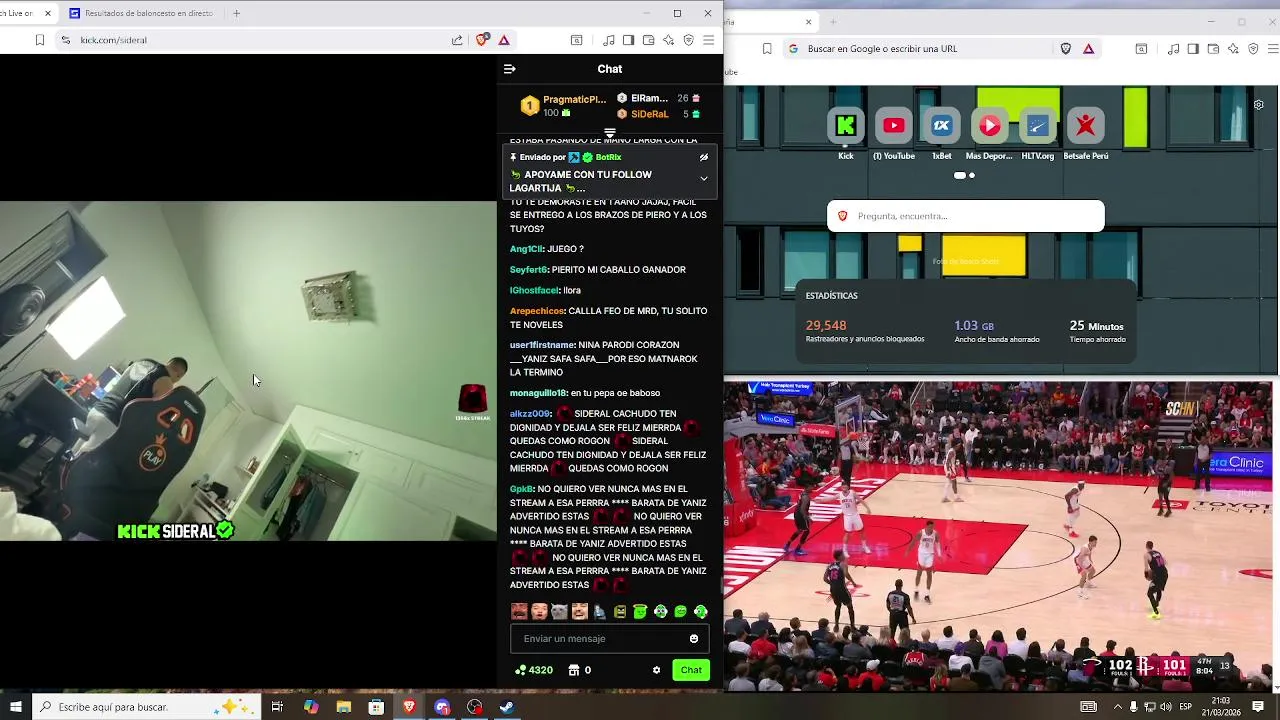Select the first red face emote

click(x=519, y=612)
